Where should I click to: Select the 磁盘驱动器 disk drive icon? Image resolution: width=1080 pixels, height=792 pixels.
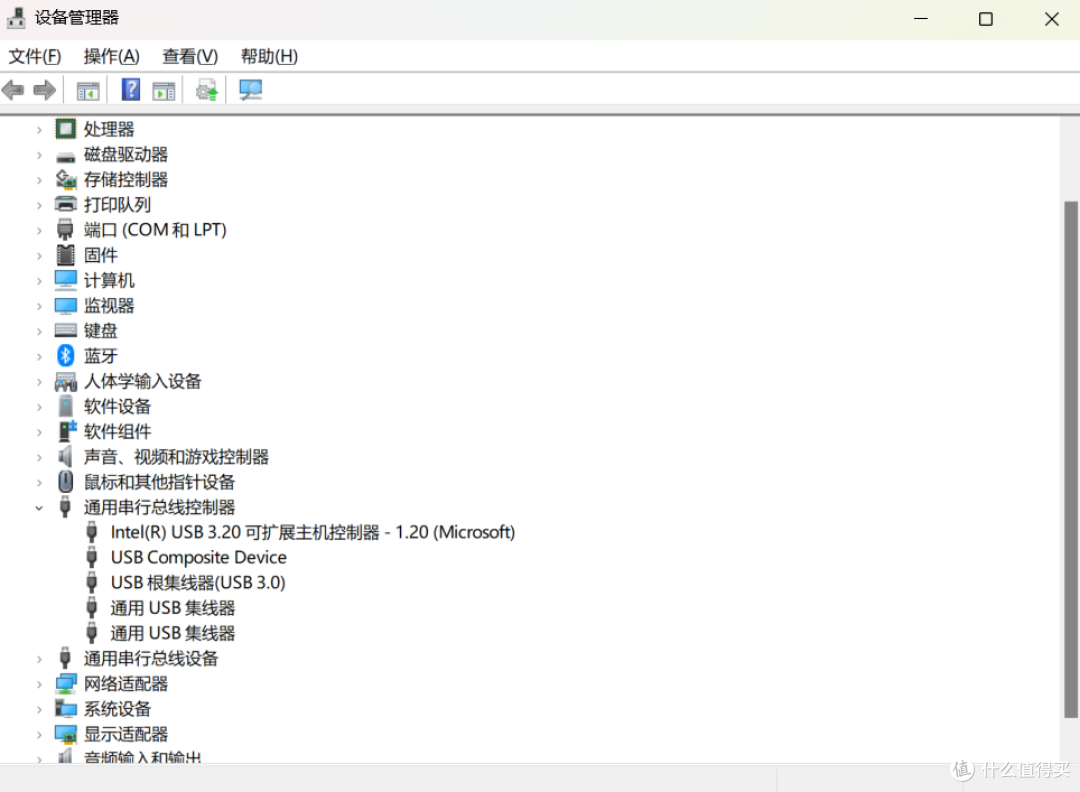[65, 155]
